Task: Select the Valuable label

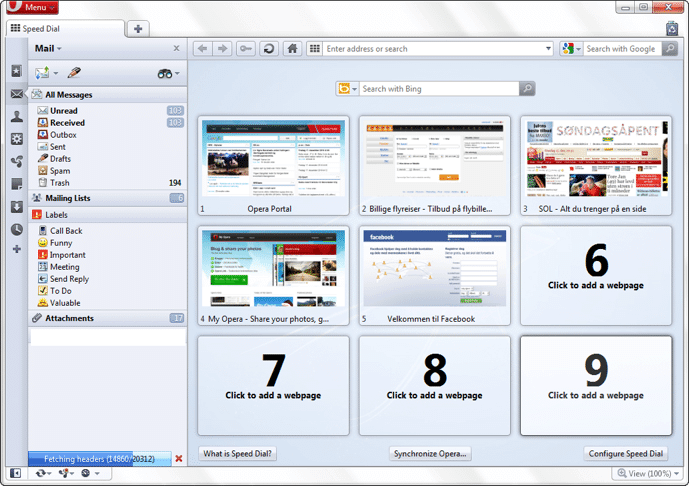Action: tap(110, 303)
